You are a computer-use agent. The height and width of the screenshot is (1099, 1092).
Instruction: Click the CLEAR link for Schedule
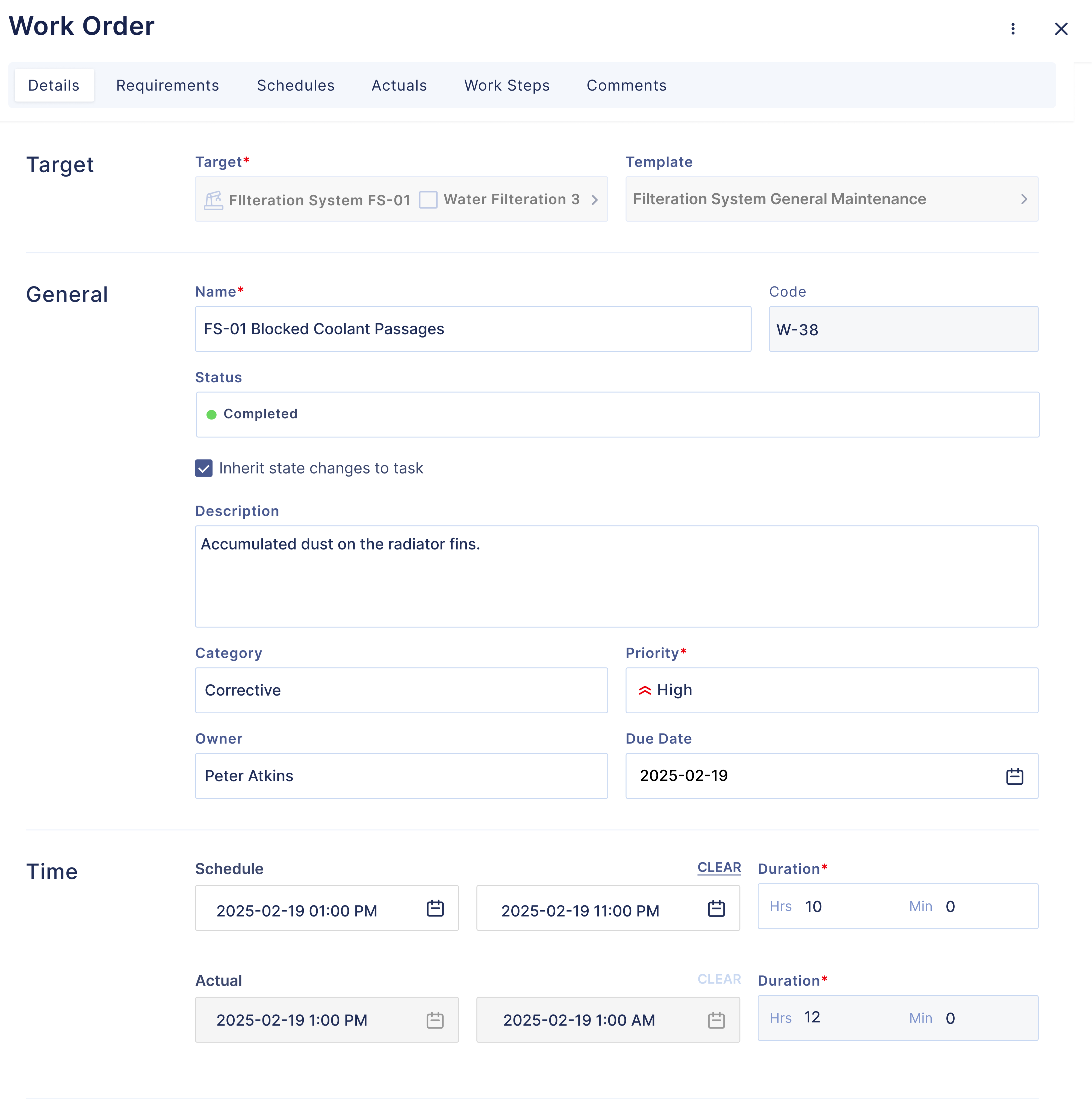(x=719, y=867)
